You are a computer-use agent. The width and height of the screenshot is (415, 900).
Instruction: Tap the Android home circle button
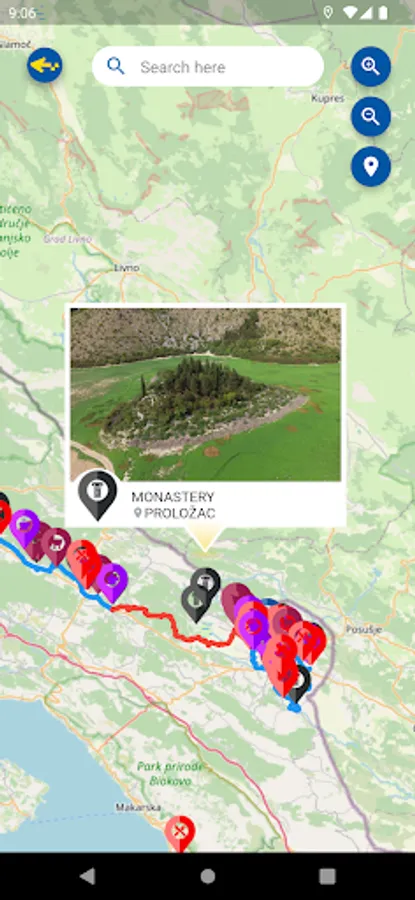(208, 876)
